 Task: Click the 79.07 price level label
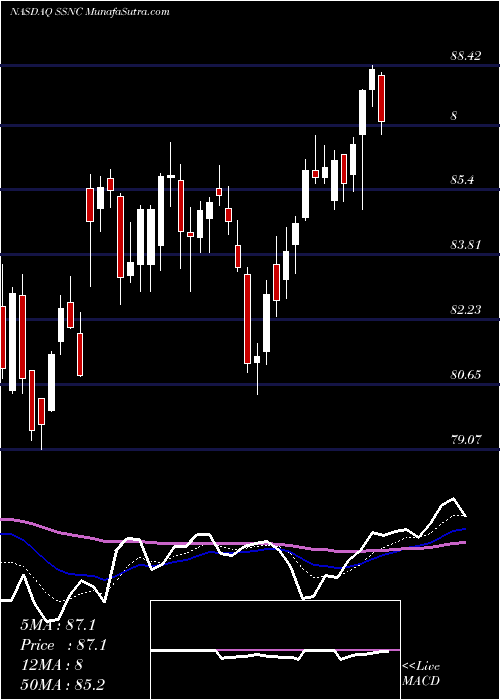click(x=466, y=440)
